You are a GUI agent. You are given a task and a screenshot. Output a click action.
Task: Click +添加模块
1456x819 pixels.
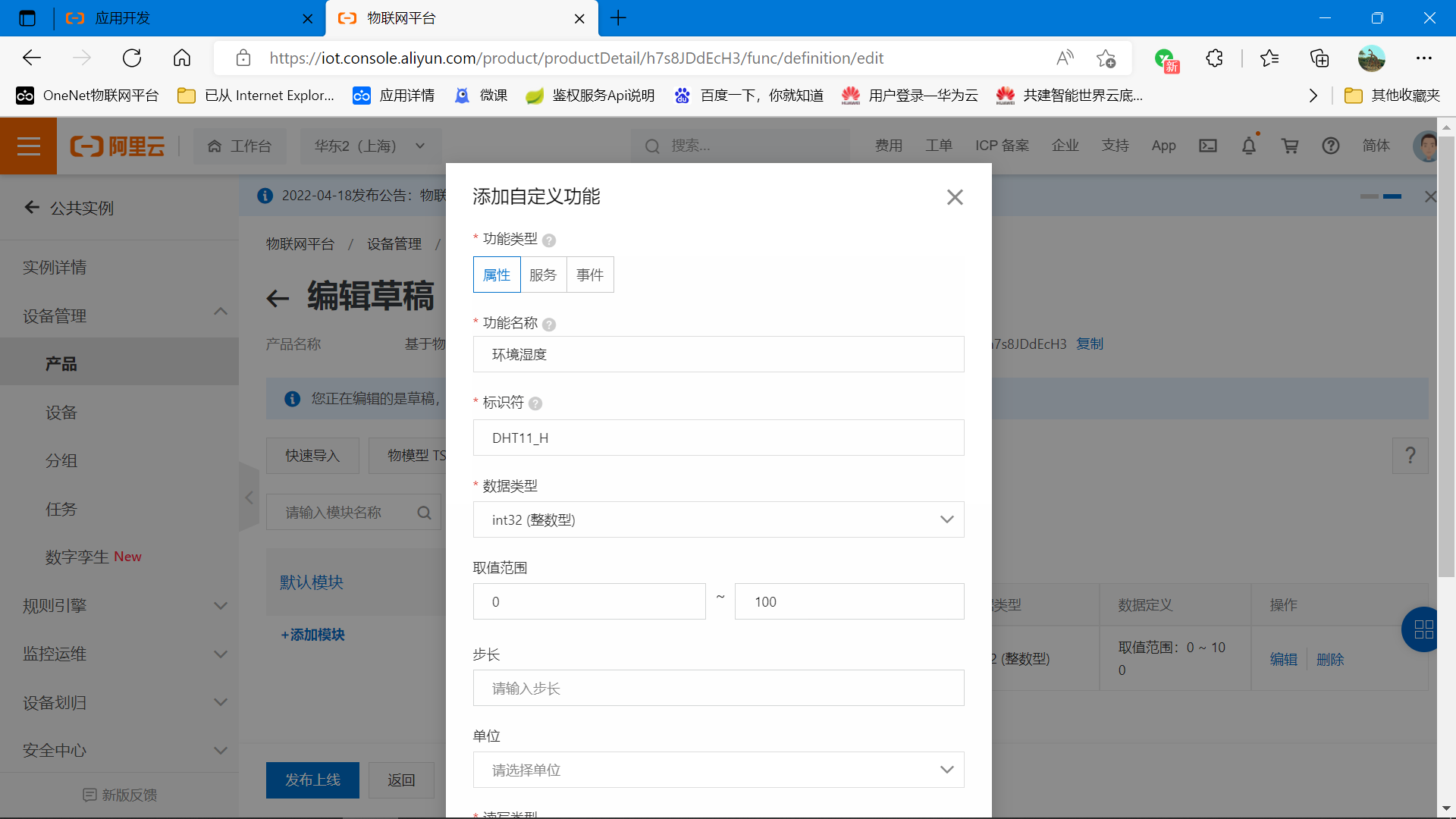312,635
